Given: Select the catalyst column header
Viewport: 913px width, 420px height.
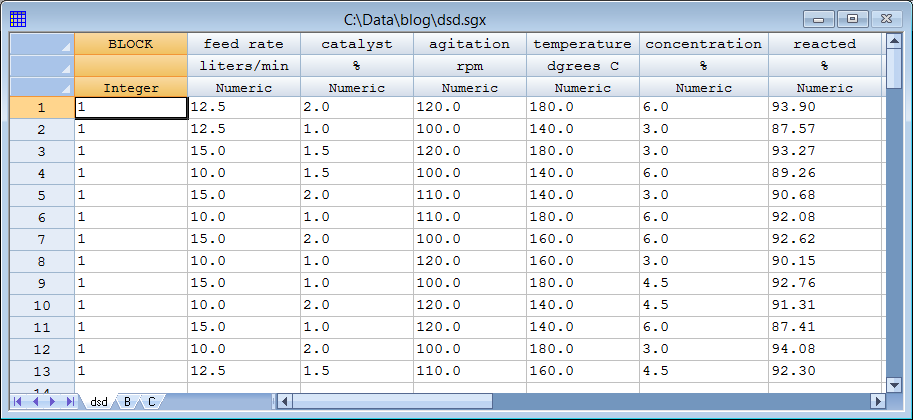Looking at the screenshot, I should click(357, 44).
